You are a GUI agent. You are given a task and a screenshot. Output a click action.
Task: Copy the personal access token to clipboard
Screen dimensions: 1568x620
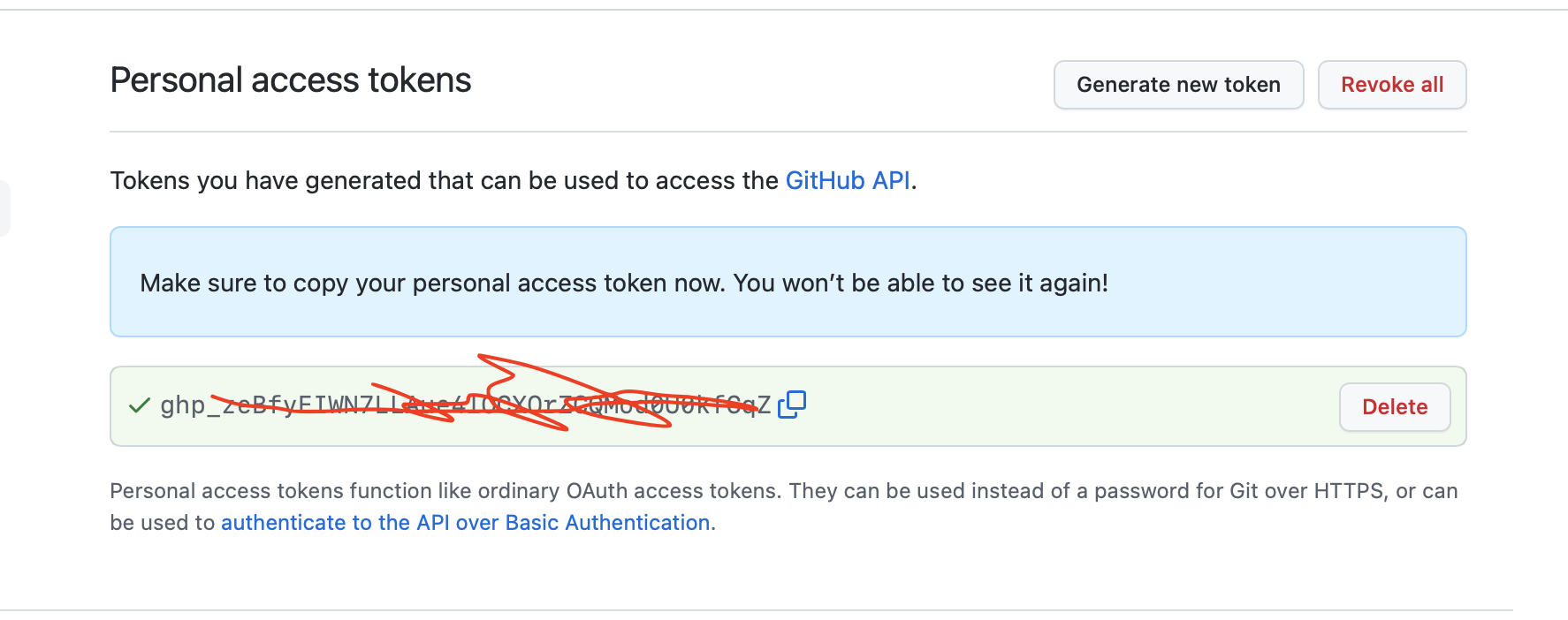(x=791, y=405)
